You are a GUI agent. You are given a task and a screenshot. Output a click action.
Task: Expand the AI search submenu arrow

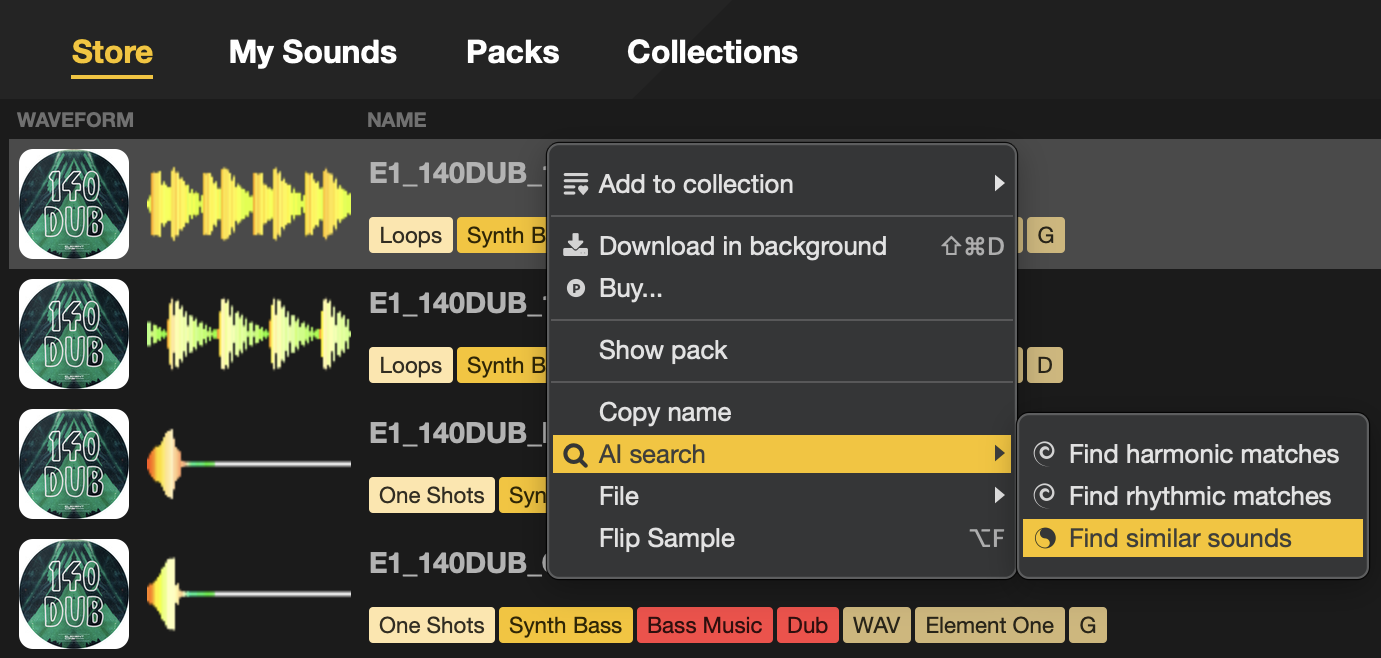[998, 454]
